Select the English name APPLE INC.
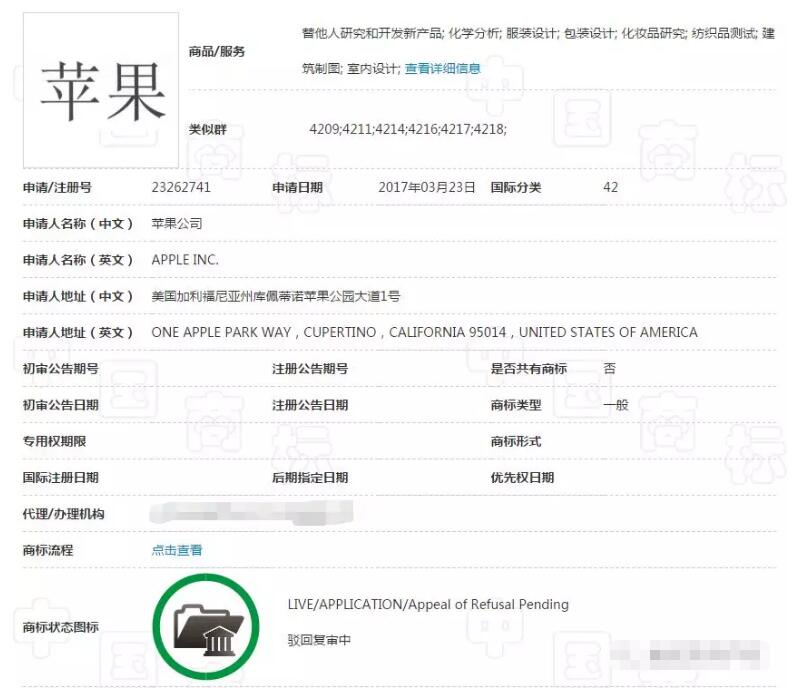The image size is (794, 692). point(185,260)
